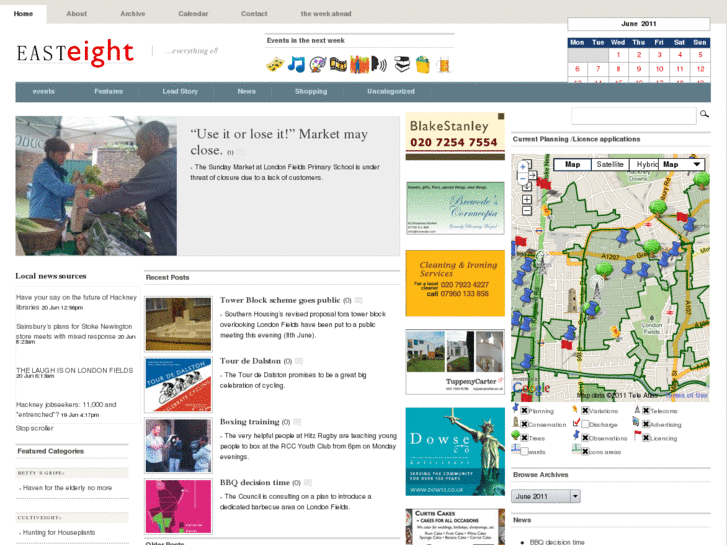Image resolution: width=727 pixels, height=545 pixels.
Task: Click the brick tower conservation marker on map
Action: click(x=573, y=300)
